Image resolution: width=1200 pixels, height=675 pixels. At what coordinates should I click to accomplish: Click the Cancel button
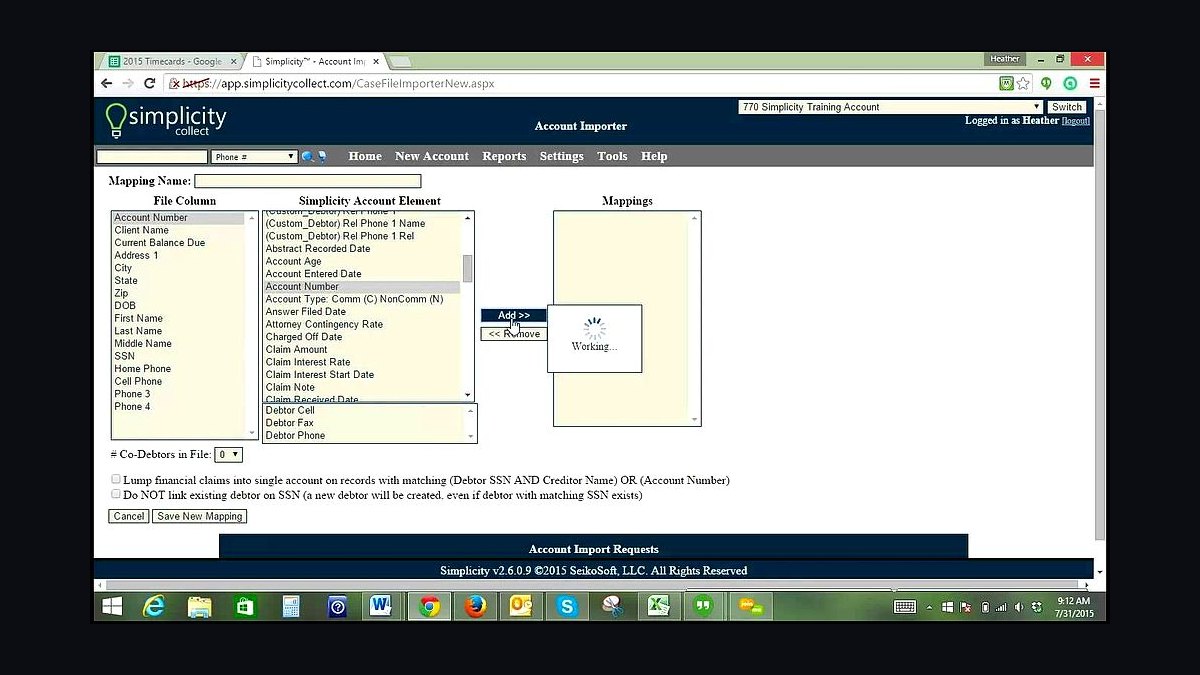[129, 516]
